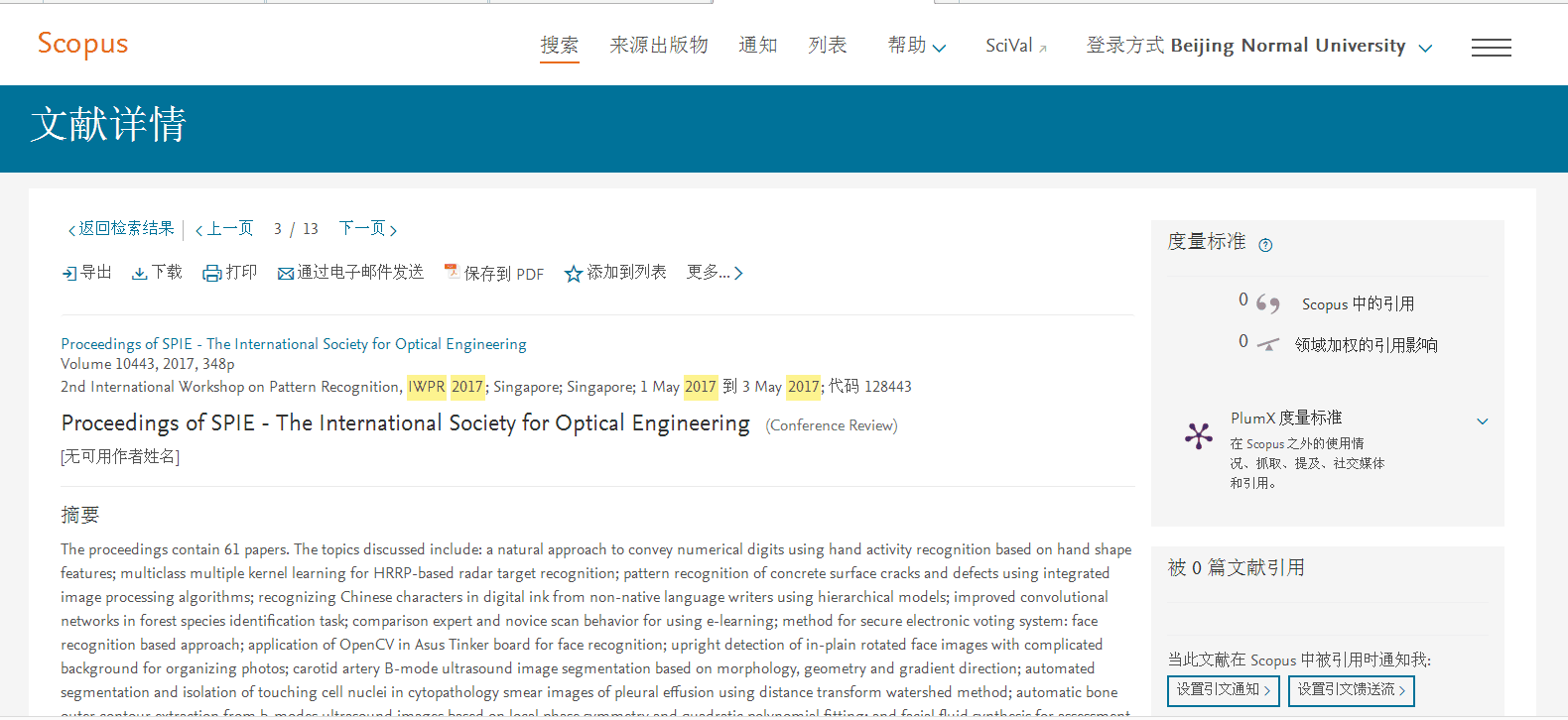Click the send by email envelope icon
This screenshot has width=1568, height=720.
[x=286, y=274]
